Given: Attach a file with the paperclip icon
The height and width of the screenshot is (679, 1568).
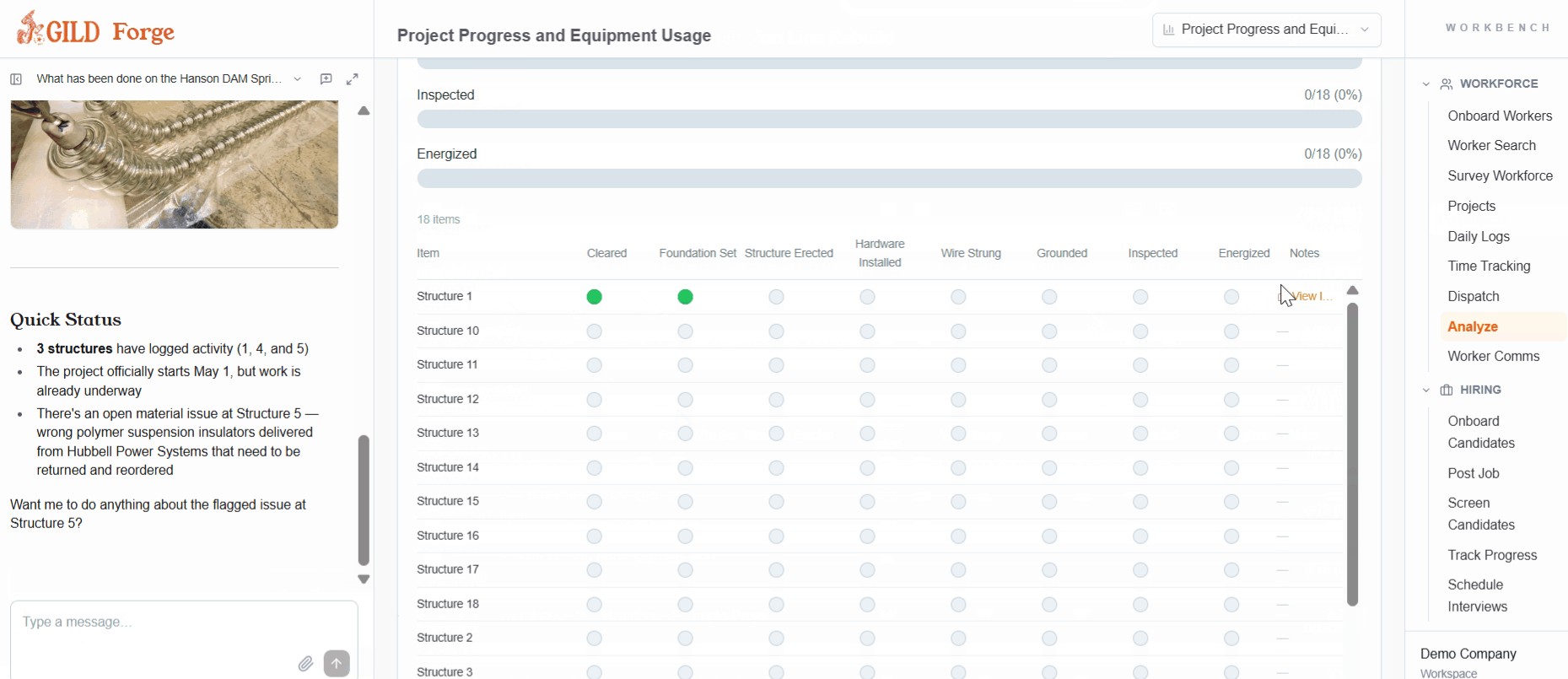Looking at the screenshot, I should coord(305,664).
